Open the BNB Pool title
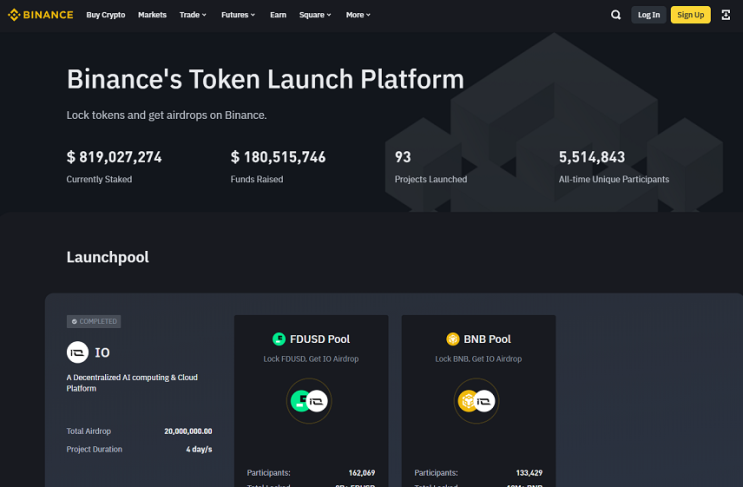Image resolution: width=743 pixels, height=487 pixels. click(x=487, y=339)
